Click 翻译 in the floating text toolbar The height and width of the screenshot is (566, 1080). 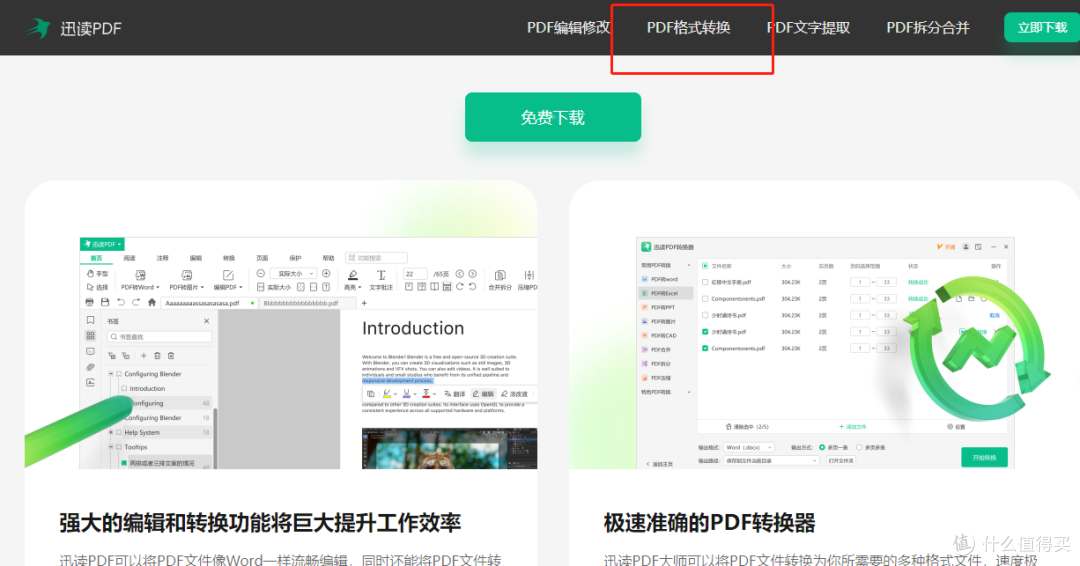coord(455,394)
